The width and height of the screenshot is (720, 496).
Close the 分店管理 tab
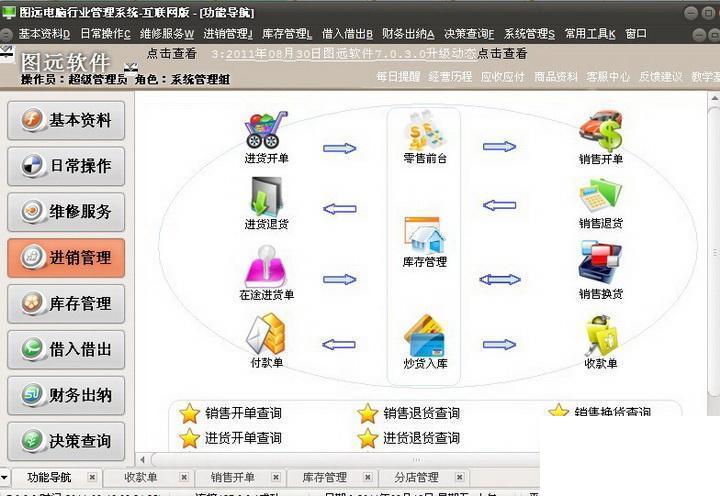[x=460, y=477]
